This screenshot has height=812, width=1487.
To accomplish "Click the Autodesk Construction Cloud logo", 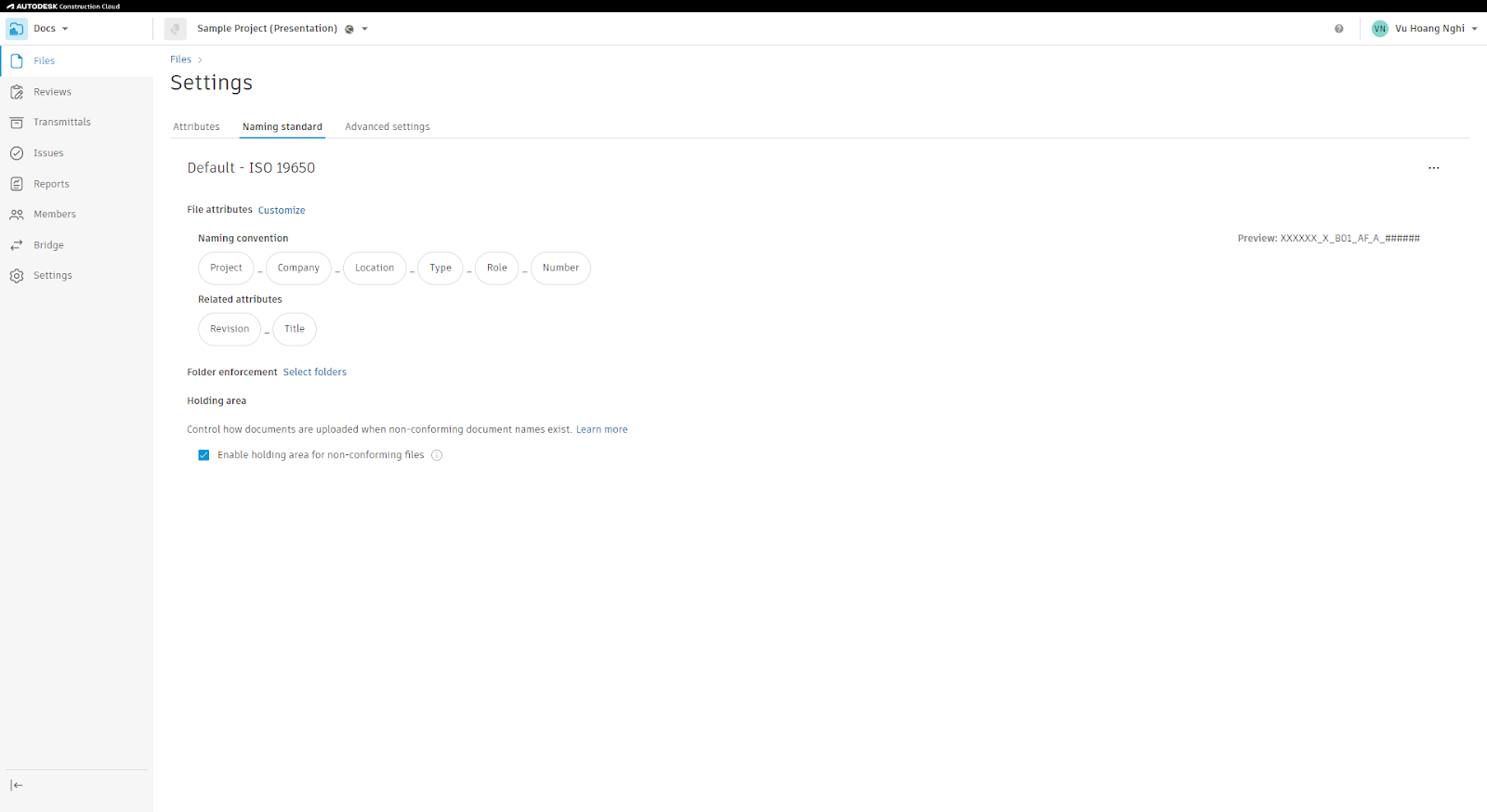I will [x=63, y=7].
